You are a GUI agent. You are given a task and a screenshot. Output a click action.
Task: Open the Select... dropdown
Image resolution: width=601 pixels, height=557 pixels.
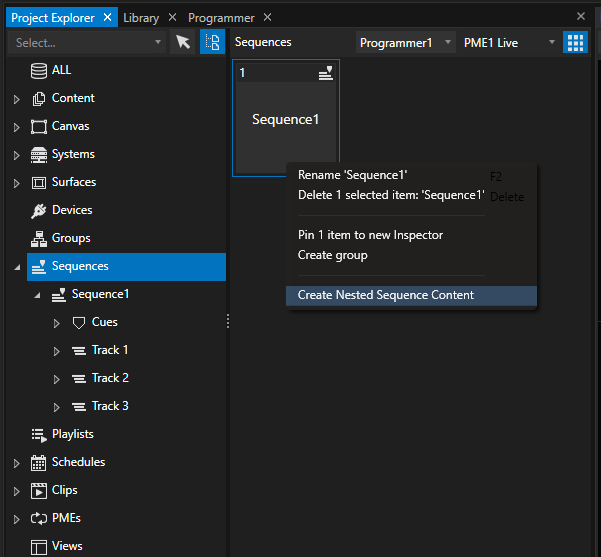pos(87,42)
